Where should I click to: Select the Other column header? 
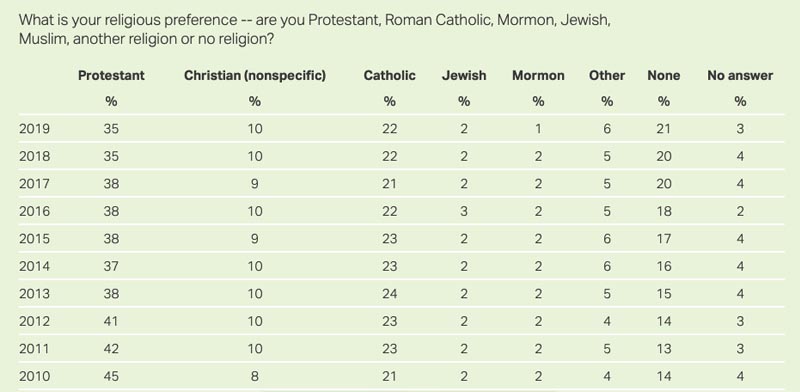(607, 76)
